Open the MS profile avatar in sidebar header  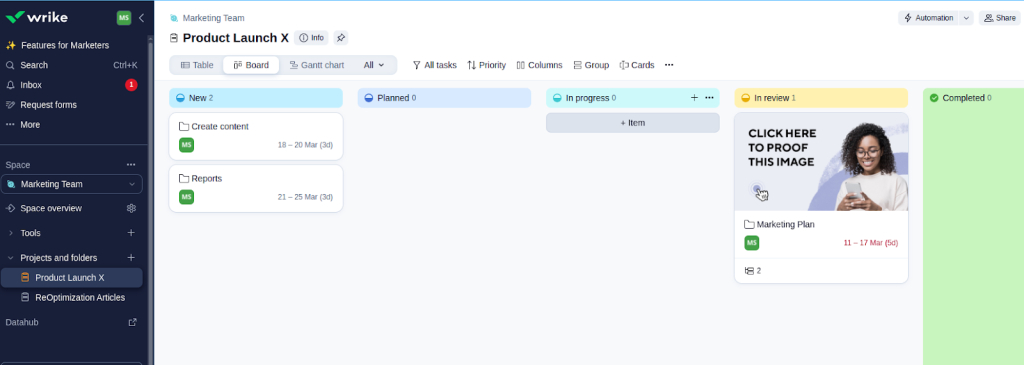click(x=124, y=18)
